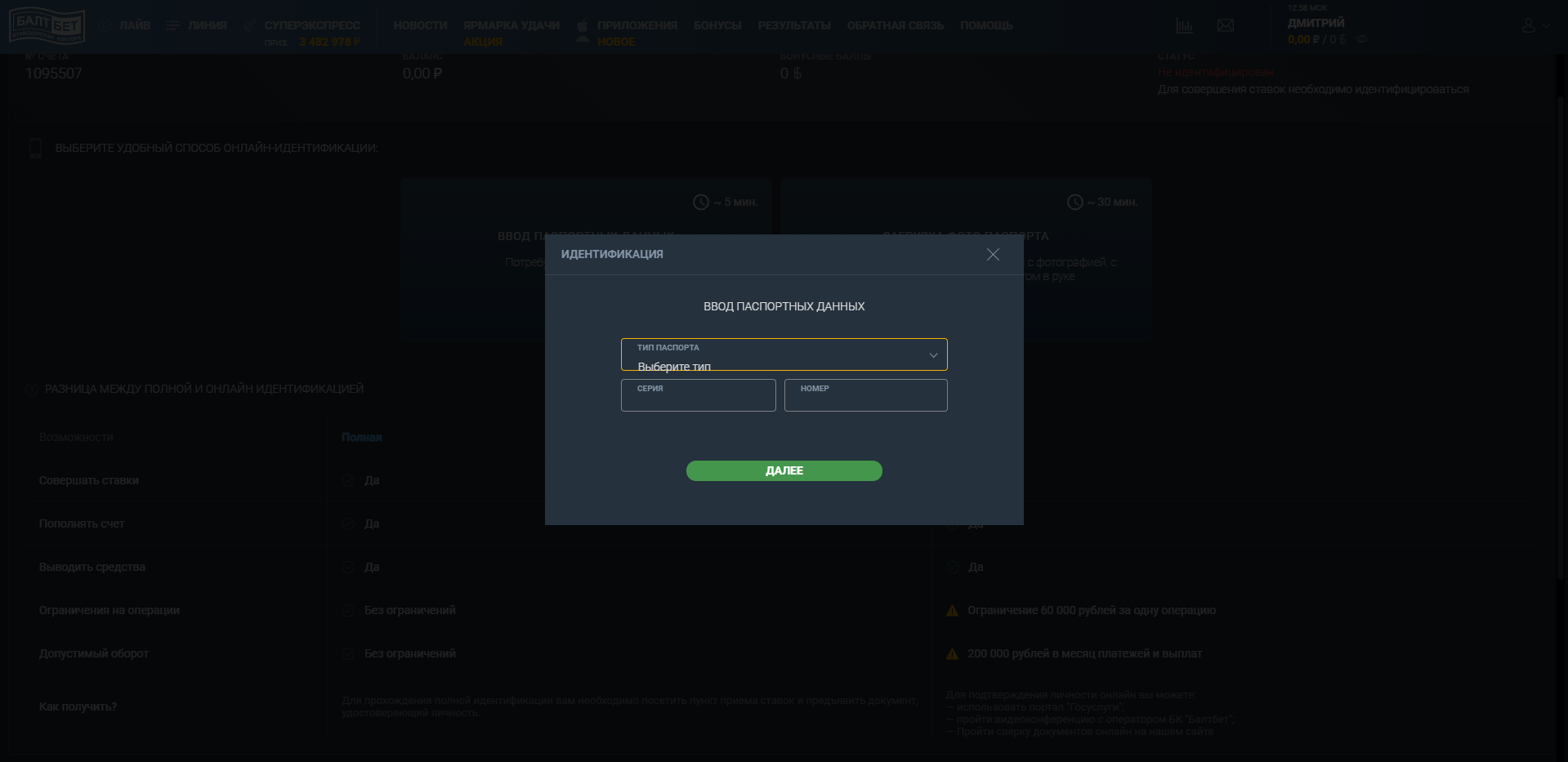Viewport: 1568px width, 762px height.
Task: Open Суперэкспресс menu item
Action: [x=312, y=25]
